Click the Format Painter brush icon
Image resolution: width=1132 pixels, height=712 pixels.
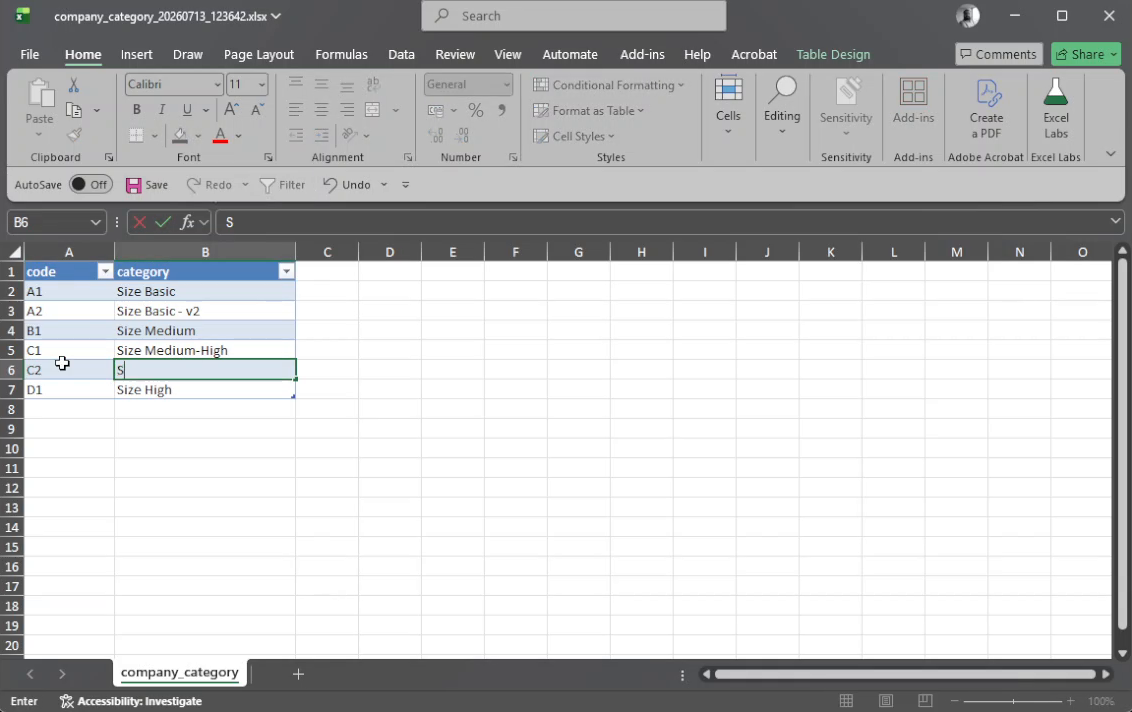[74, 135]
